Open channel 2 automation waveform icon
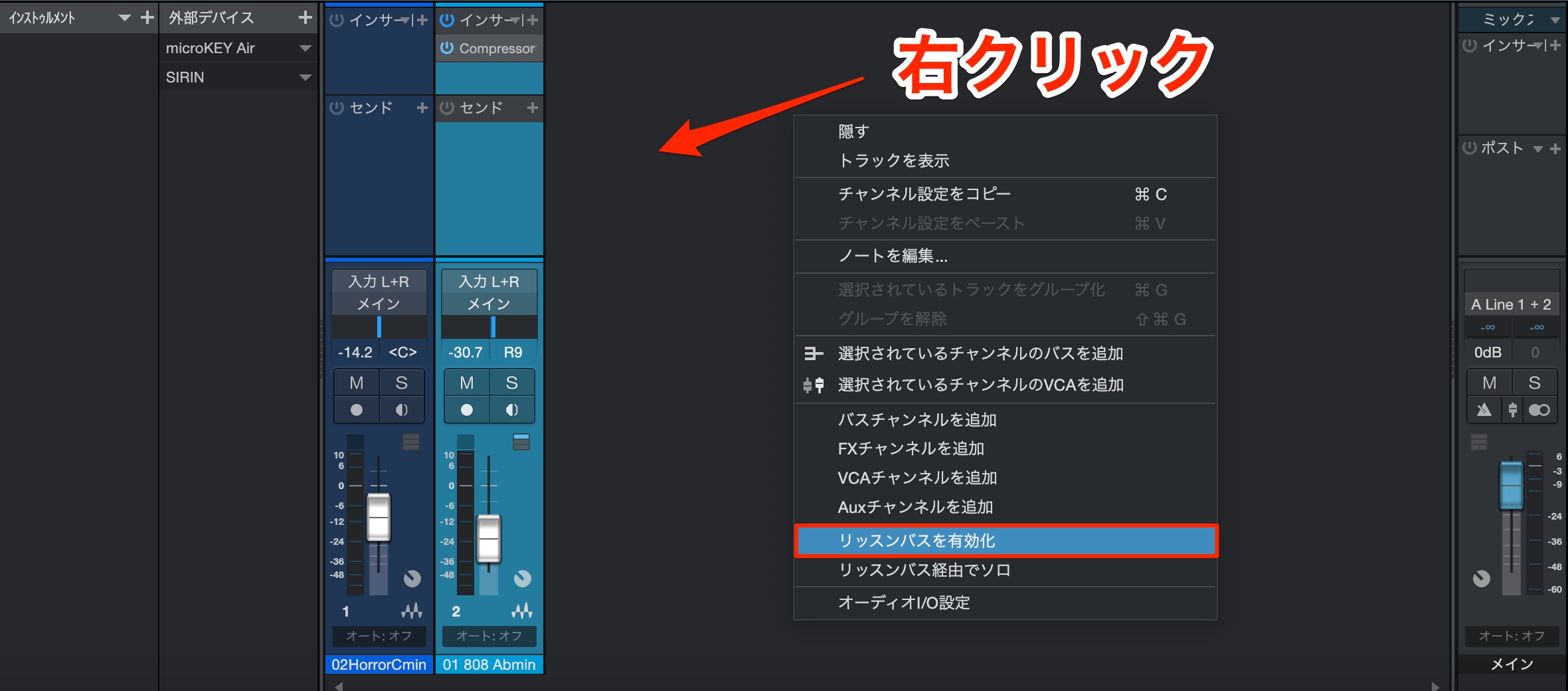The image size is (1568, 691). (522, 610)
